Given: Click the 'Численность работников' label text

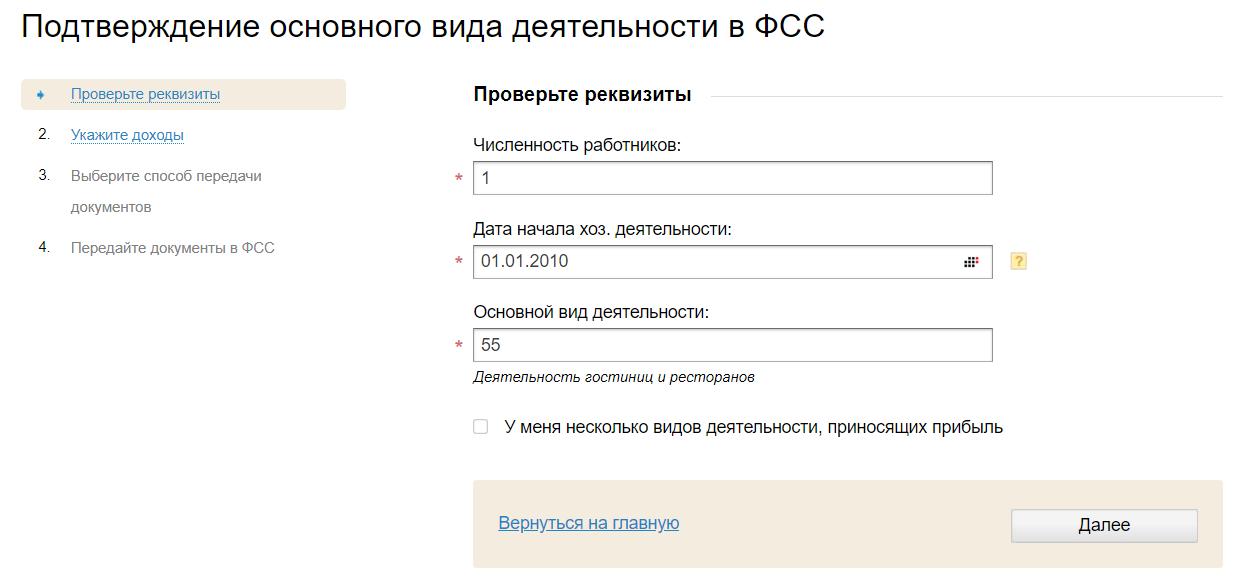Looking at the screenshot, I should point(576,145).
